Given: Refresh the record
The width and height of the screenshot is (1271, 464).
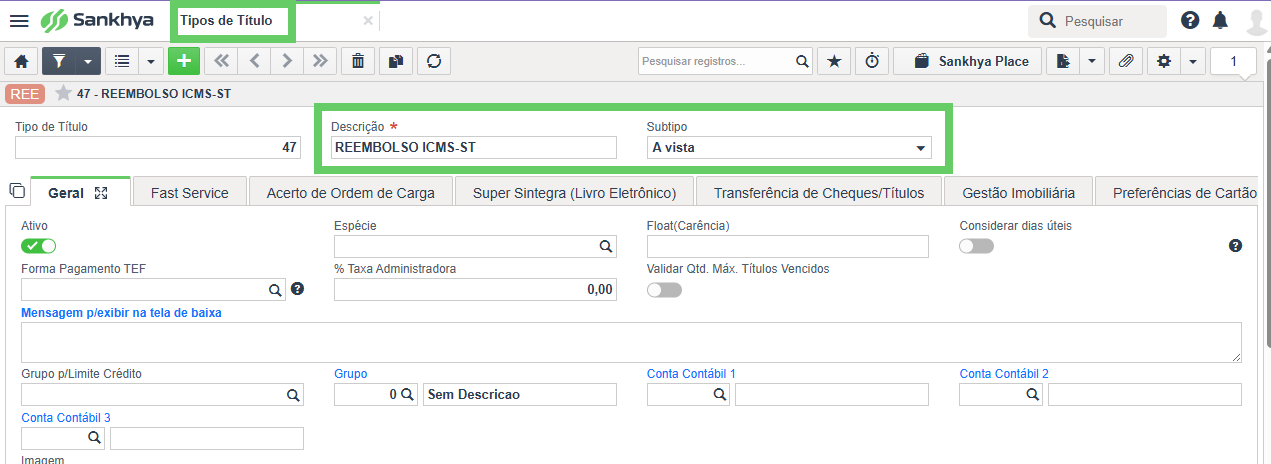Looking at the screenshot, I should pyautogui.click(x=433, y=61).
